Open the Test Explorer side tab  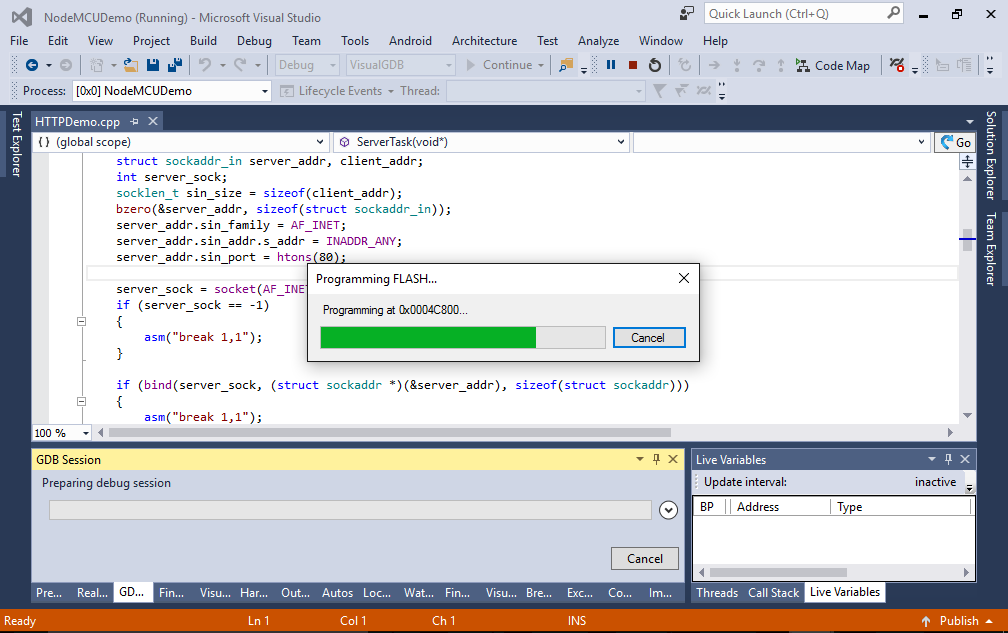(17, 144)
